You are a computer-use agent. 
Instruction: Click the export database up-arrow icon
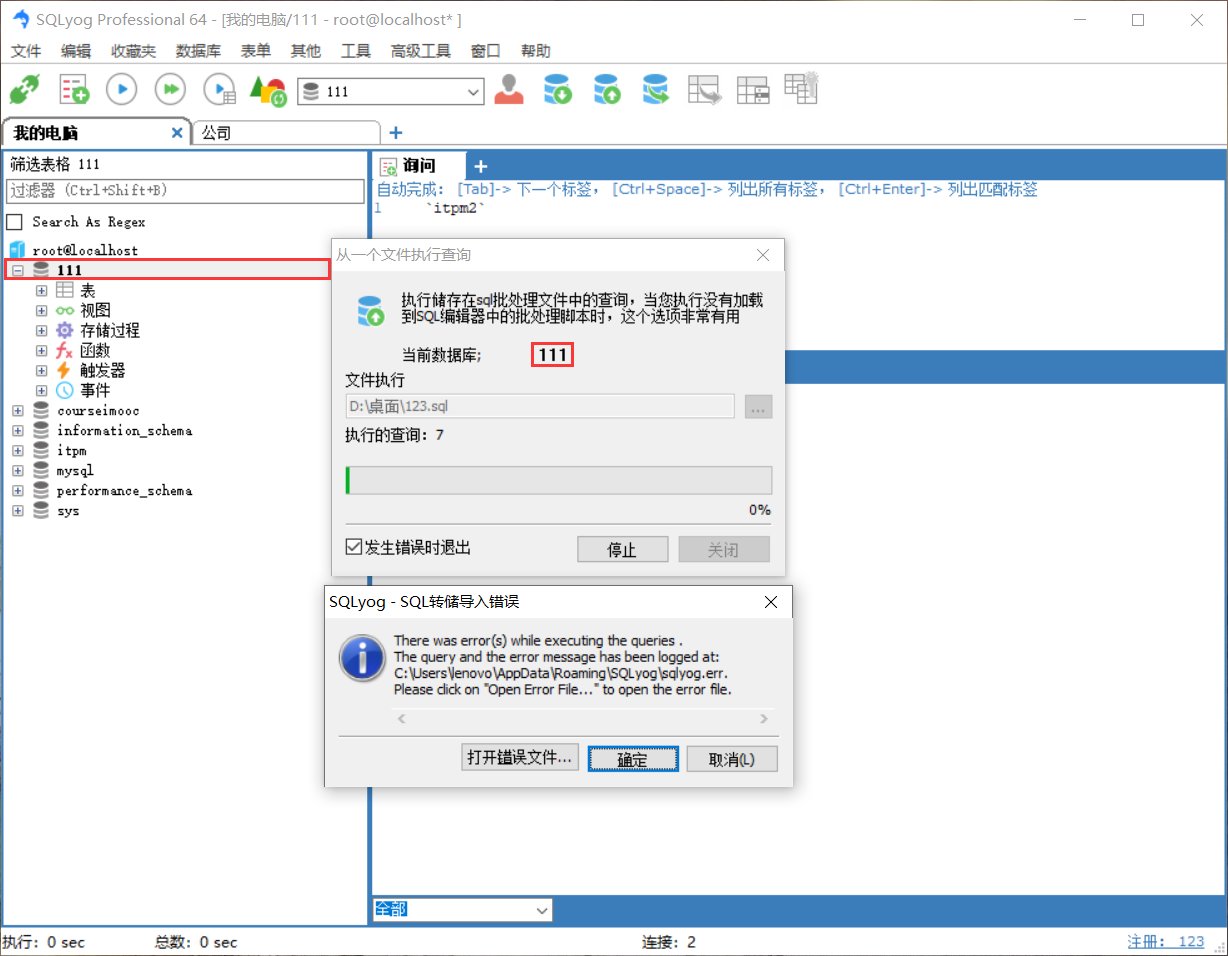coord(607,89)
